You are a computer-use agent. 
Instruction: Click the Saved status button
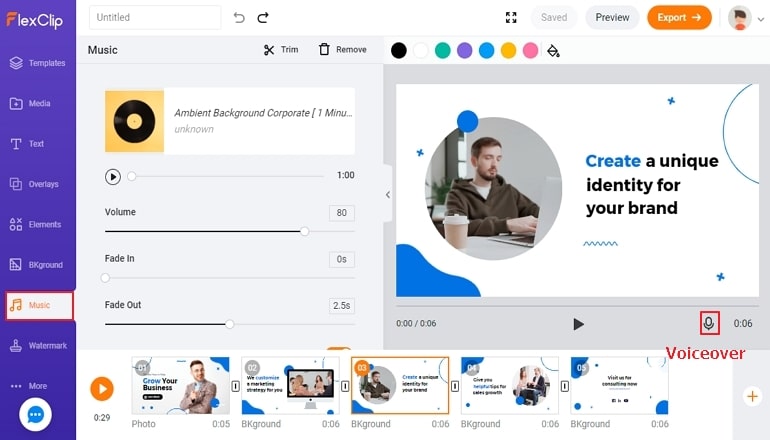pyautogui.click(x=554, y=18)
